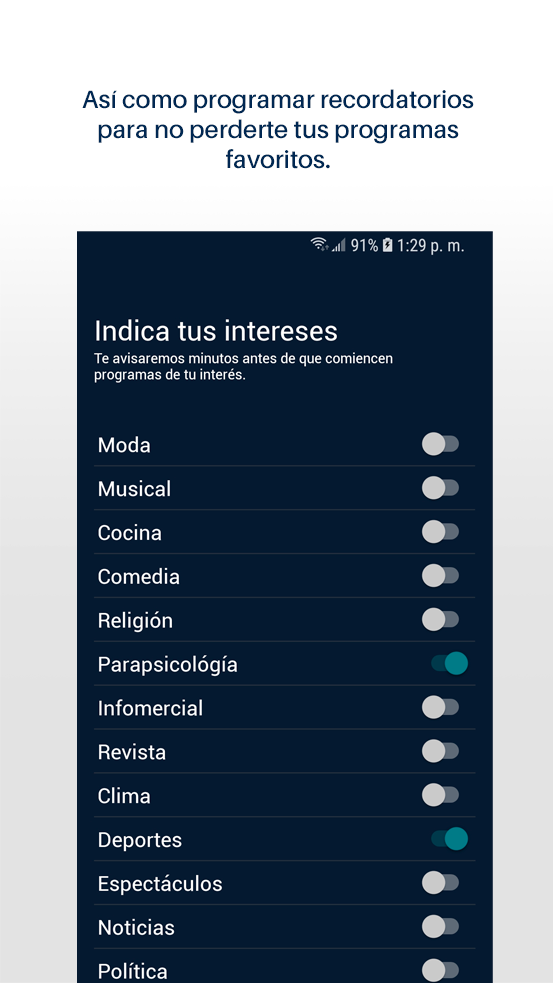The width and height of the screenshot is (553, 983).
Task: Enable the Moda interest toggle
Action: [440, 444]
